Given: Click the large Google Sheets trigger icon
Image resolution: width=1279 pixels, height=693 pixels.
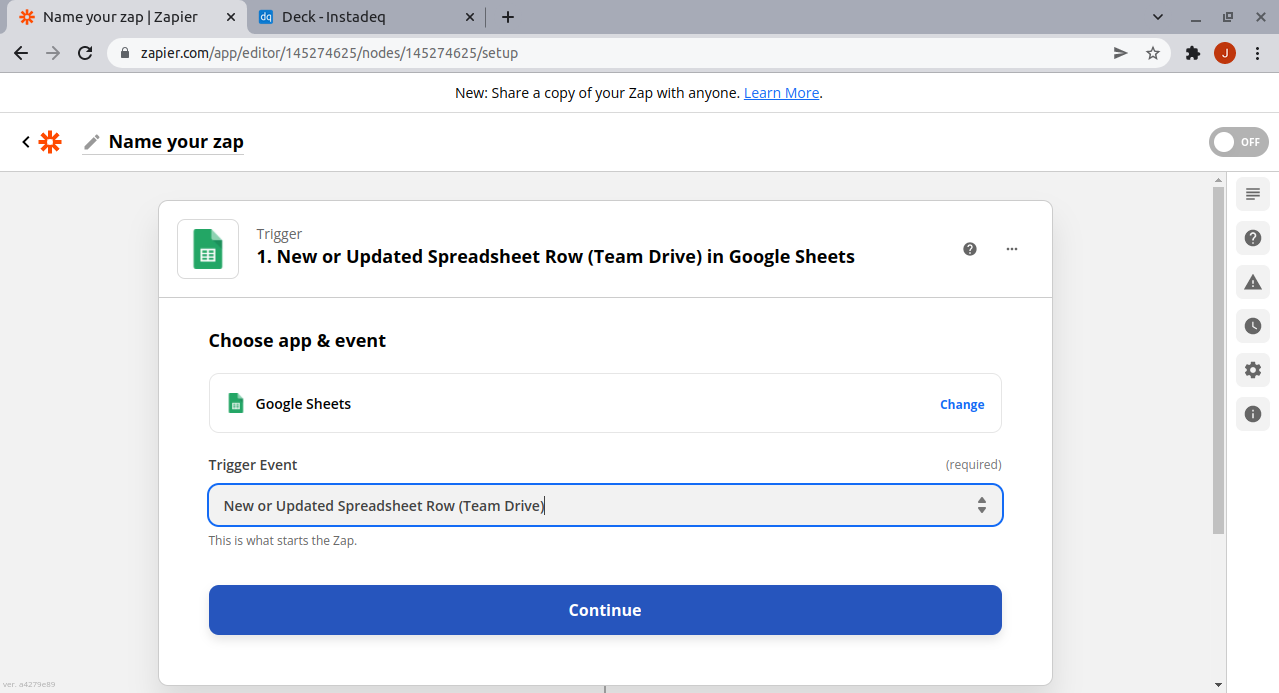Looking at the screenshot, I should click(x=208, y=249).
